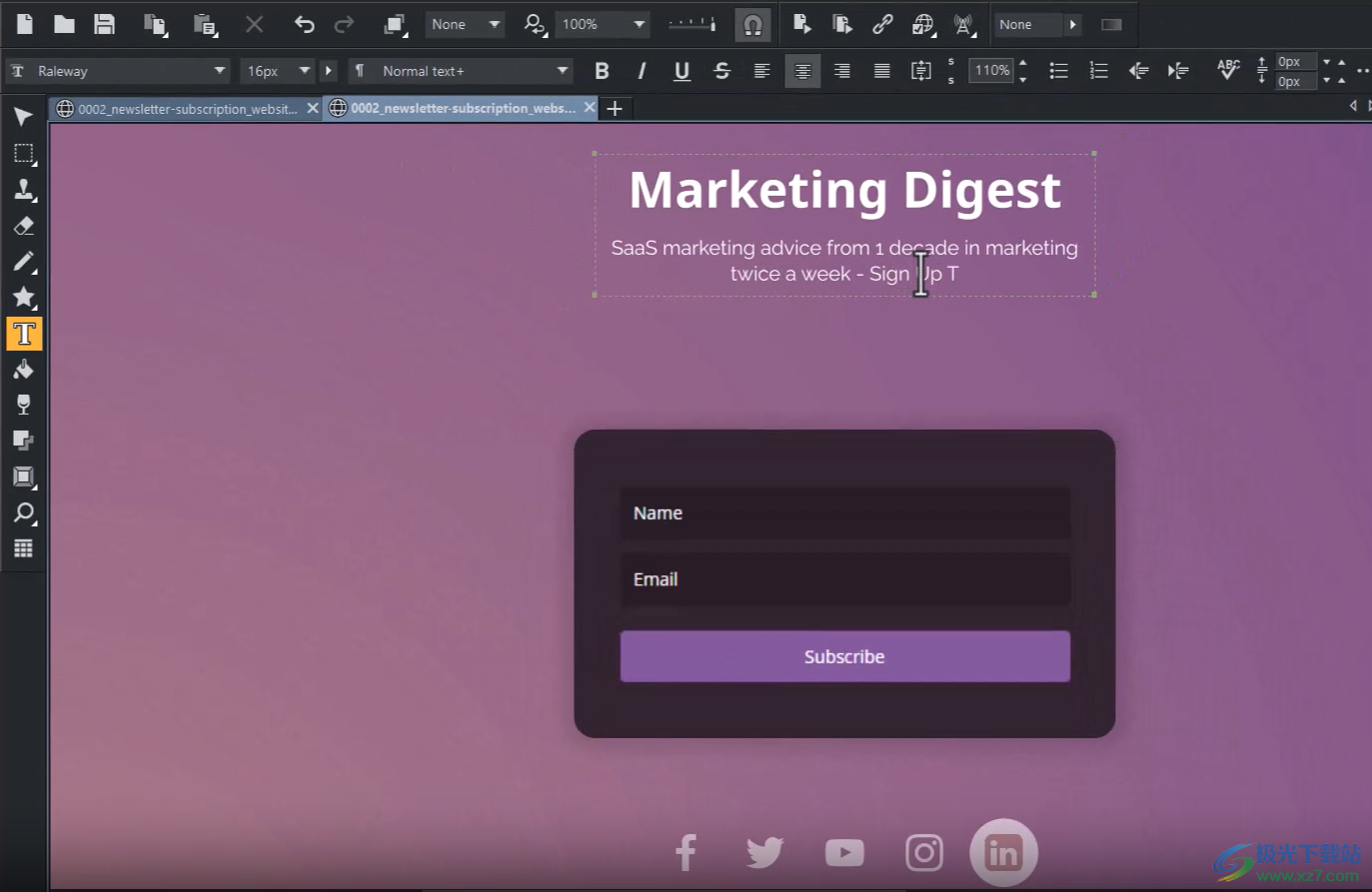The image size is (1372, 892).
Task: Select the paint bucket fill tool
Action: pos(24,369)
